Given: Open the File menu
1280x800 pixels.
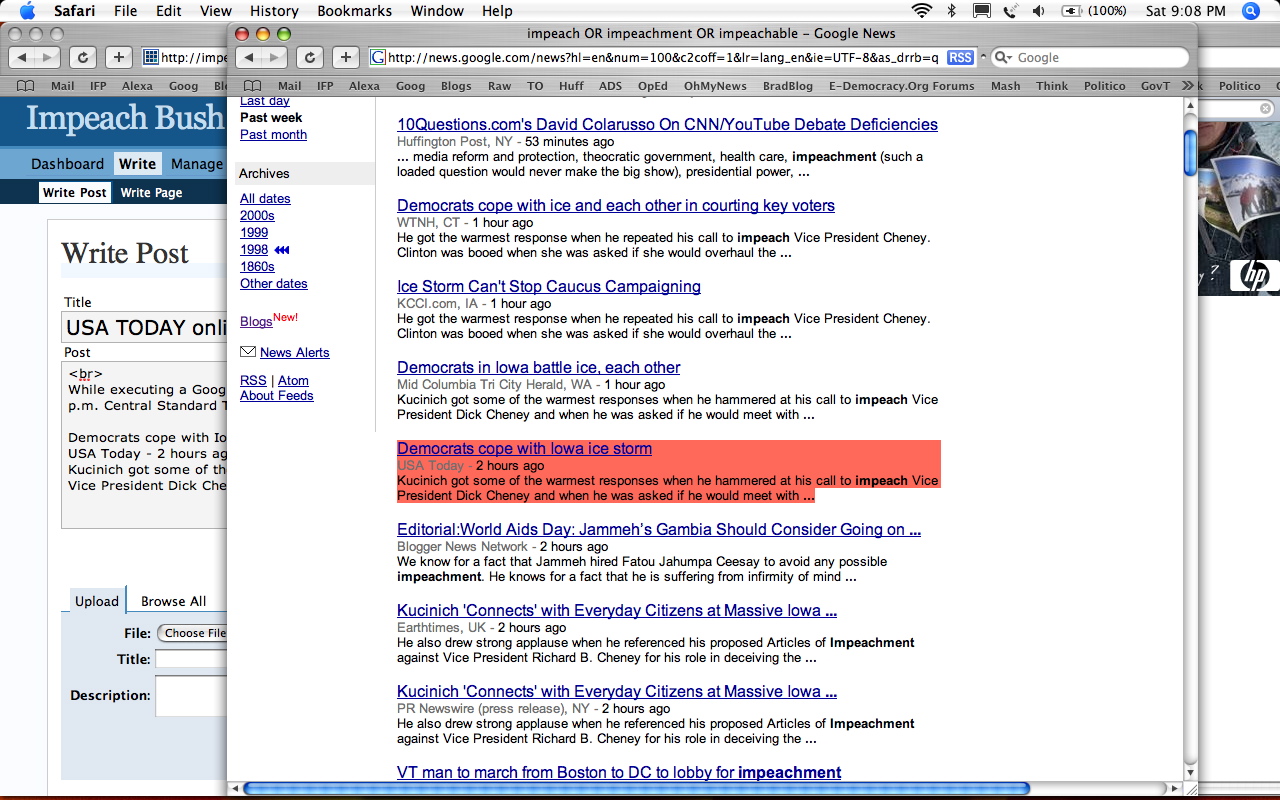Looking at the screenshot, I should 125,11.
